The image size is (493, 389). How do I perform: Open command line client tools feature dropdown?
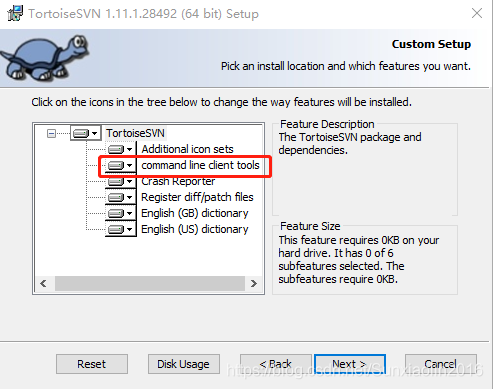121,165
